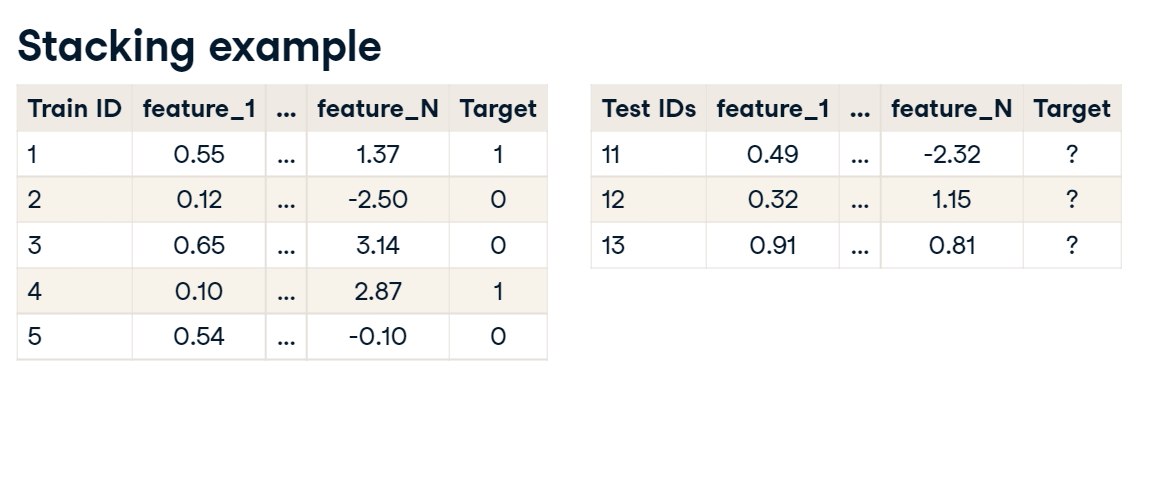Click test row ID 13 cell
Screen dimensions: 1173x504
[649, 245]
